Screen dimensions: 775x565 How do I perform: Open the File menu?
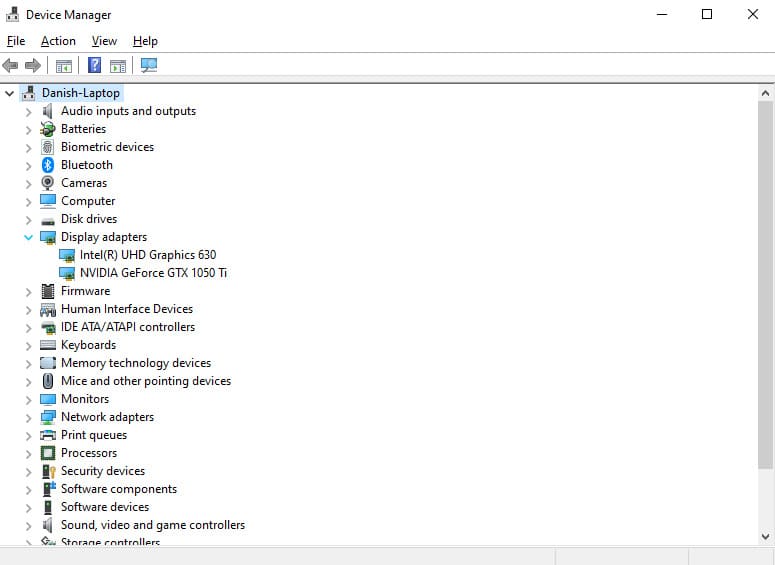click(16, 41)
